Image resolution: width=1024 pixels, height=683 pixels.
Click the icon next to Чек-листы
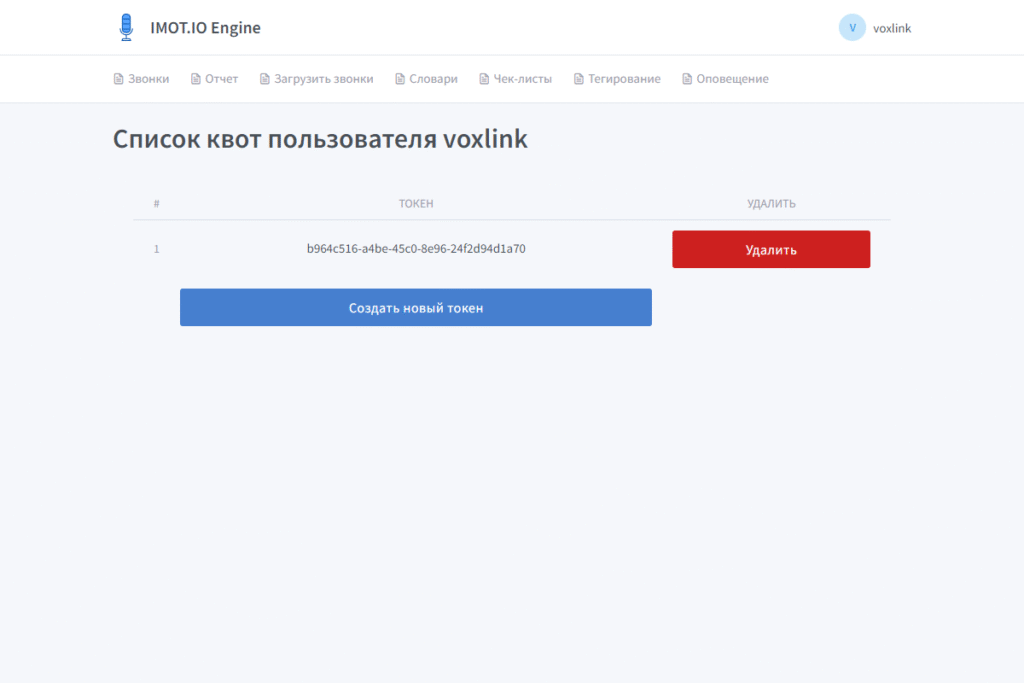(x=484, y=79)
